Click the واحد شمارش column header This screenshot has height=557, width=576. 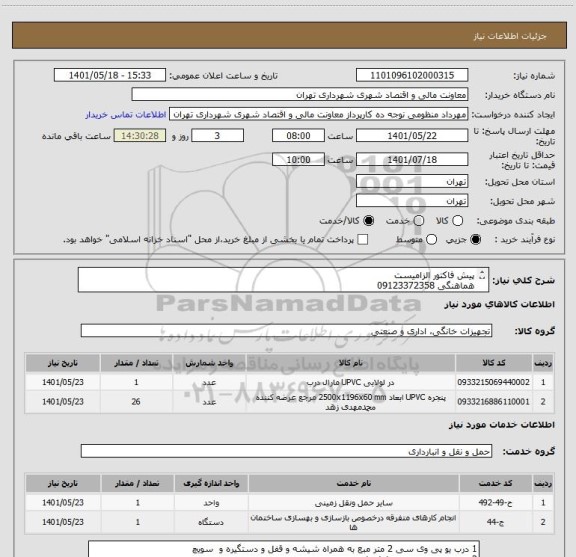(209, 363)
